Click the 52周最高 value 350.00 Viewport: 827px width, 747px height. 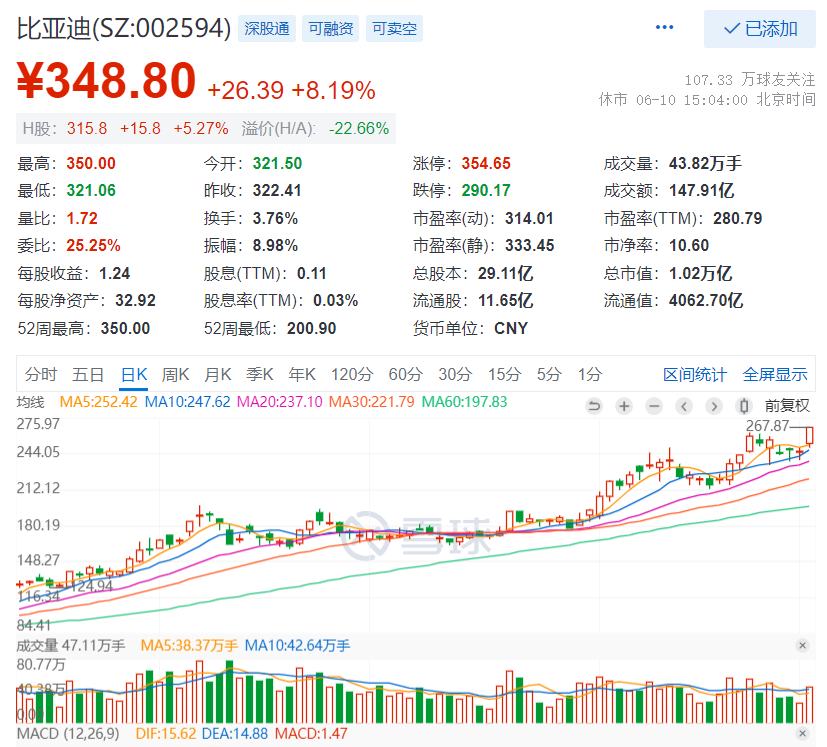[126, 329]
